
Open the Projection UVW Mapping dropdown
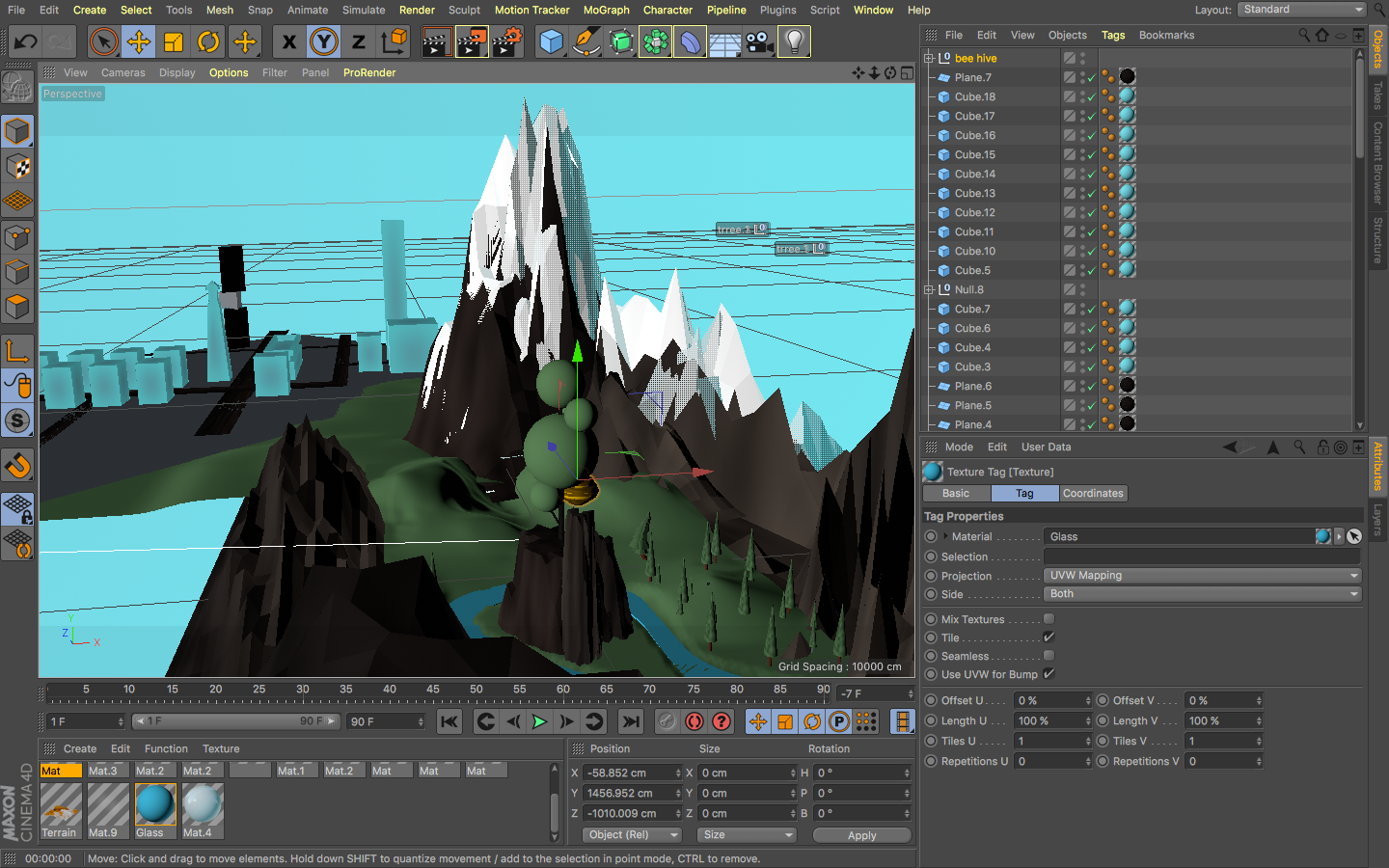(x=1202, y=576)
